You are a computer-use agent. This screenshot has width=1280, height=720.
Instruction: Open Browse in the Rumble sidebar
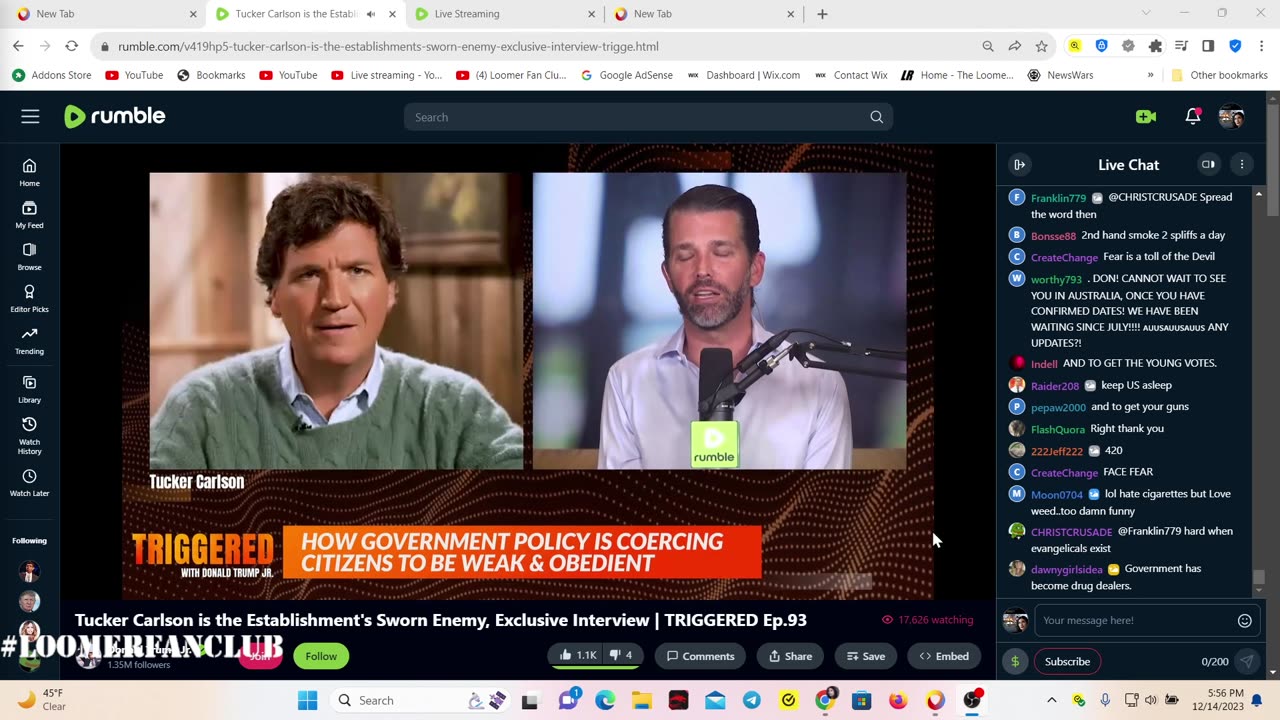click(x=29, y=256)
